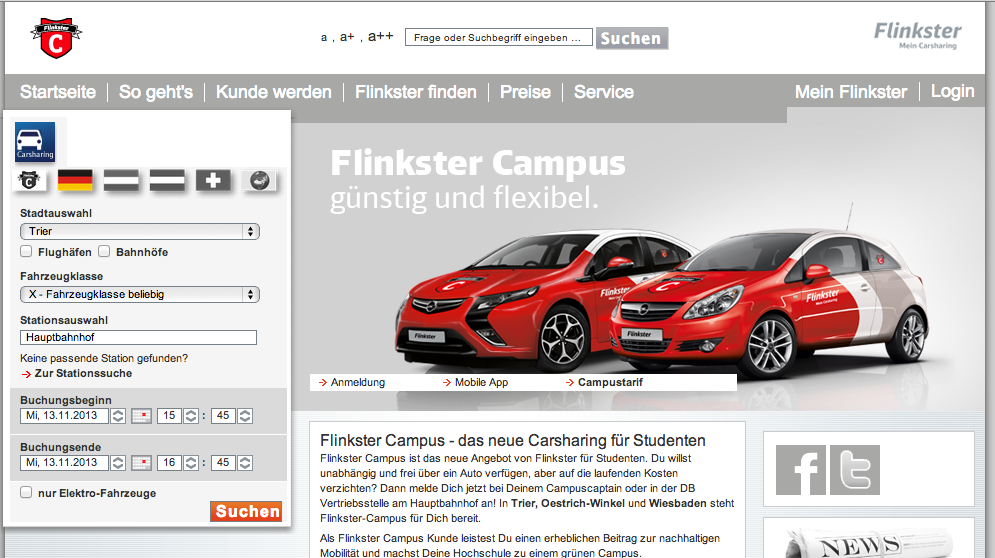Select the German flag country filter
The height and width of the screenshot is (558, 995).
coord(75,181)
